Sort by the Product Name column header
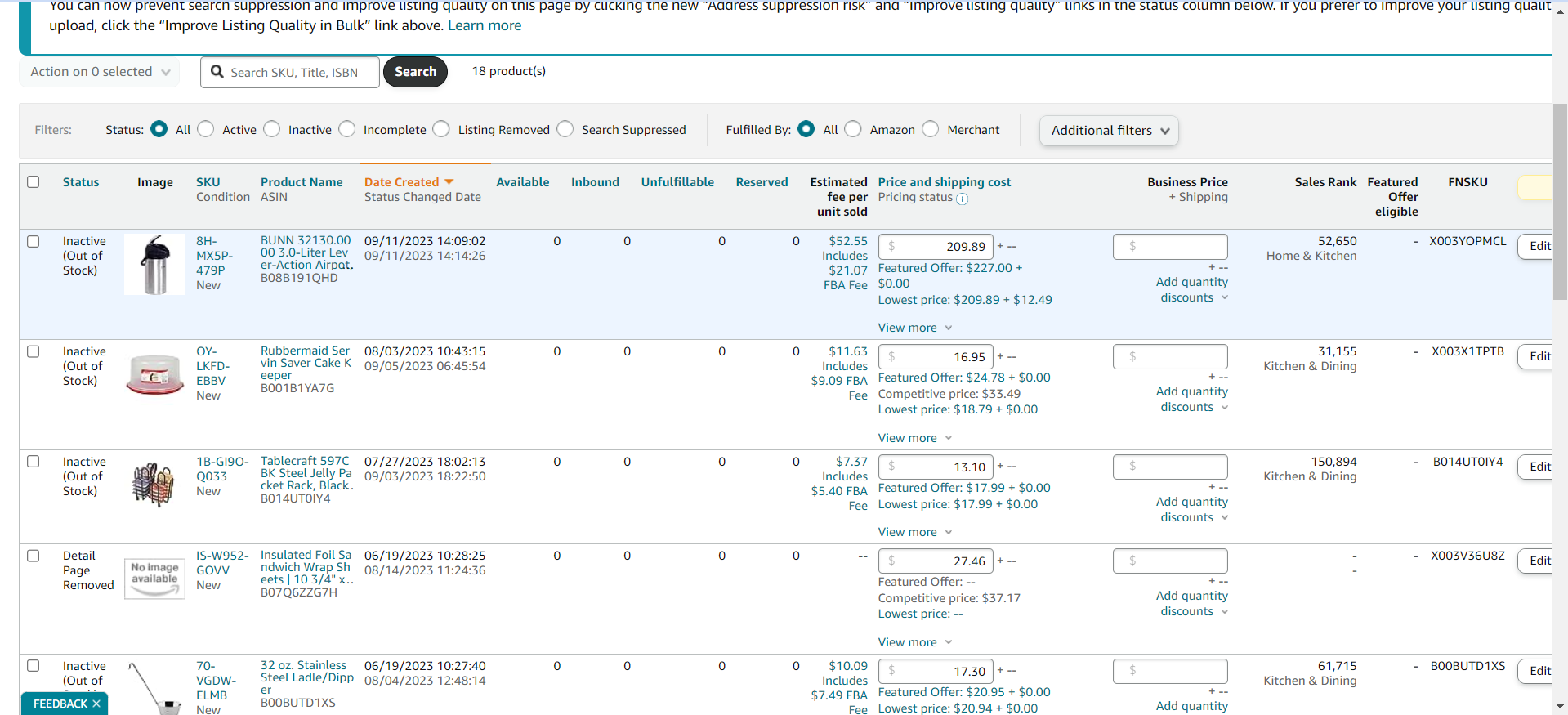The image size is (1568, 715). pos(302,182)
